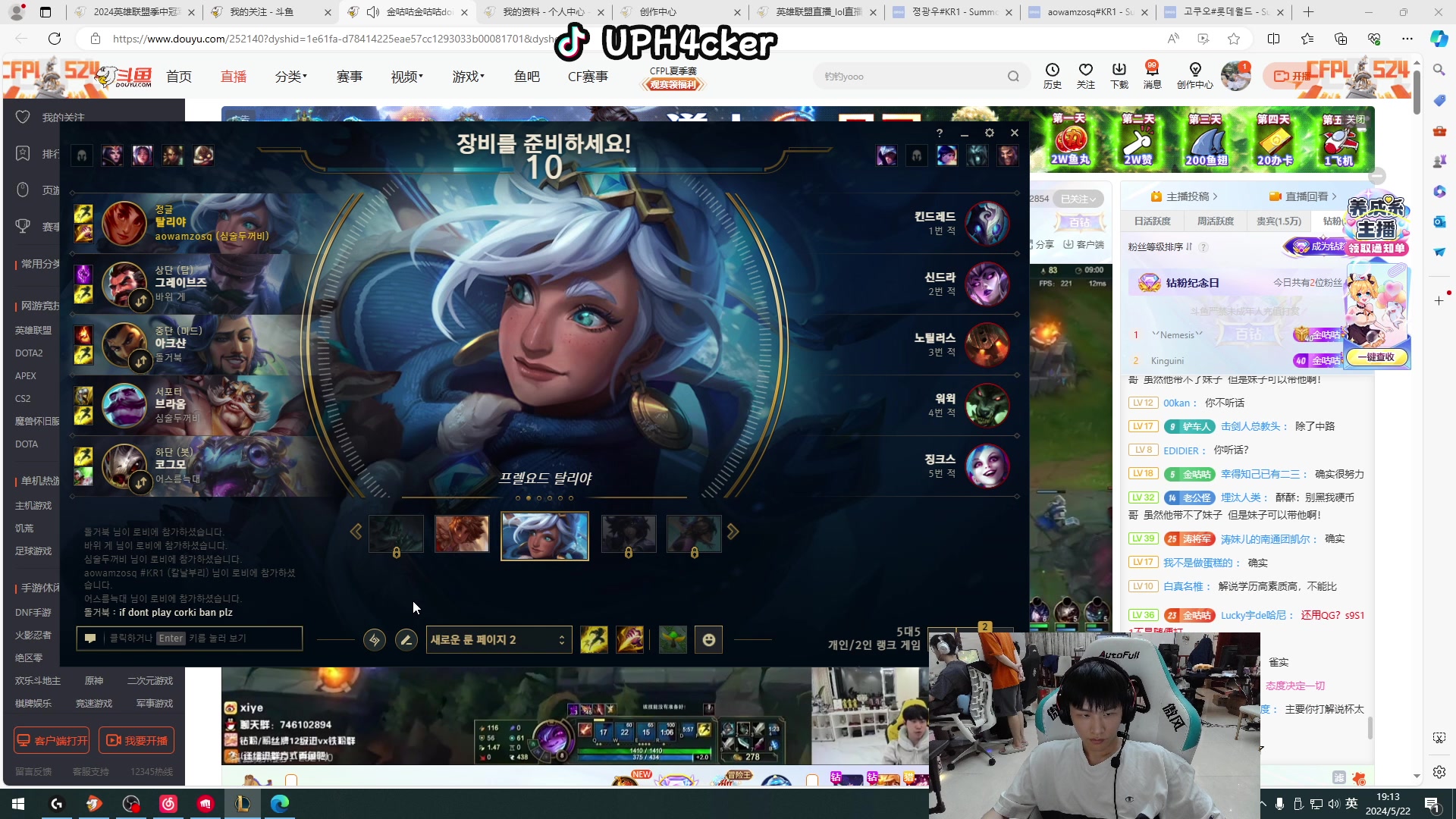Click the champion select chat input field

coord(190,639)
